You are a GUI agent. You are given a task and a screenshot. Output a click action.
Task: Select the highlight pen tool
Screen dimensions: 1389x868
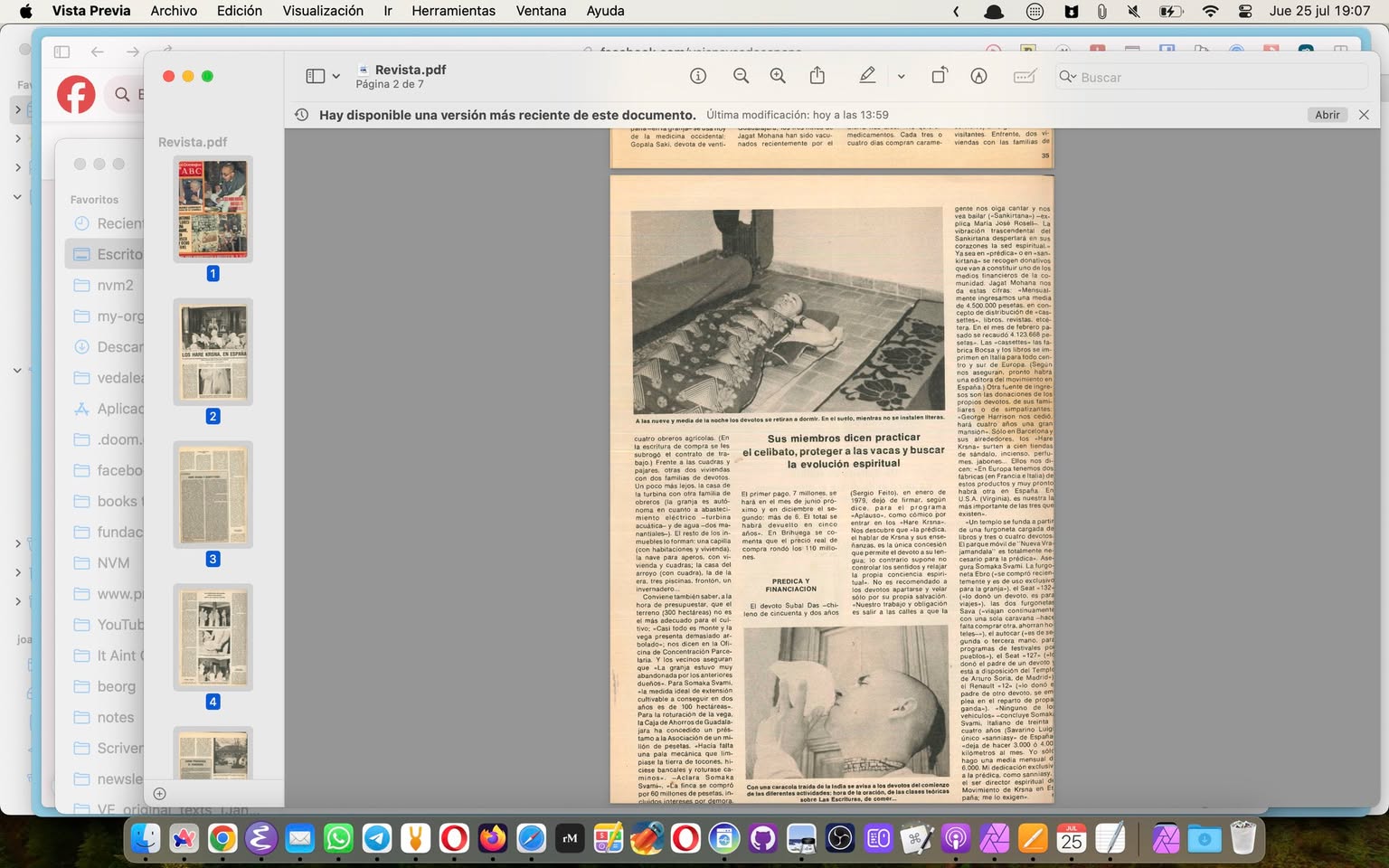867,76
